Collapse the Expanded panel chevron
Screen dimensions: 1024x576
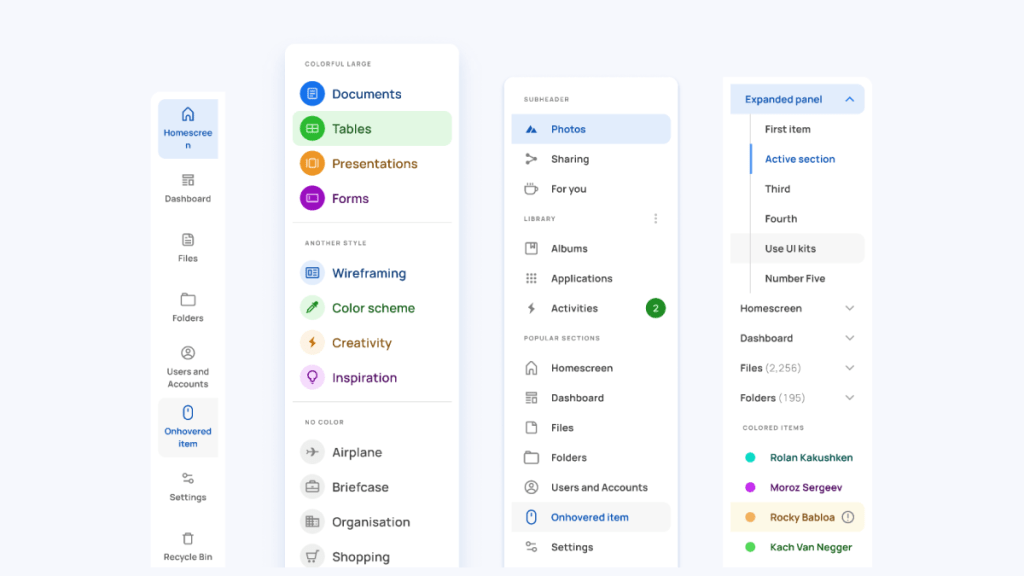coord(849,100)
